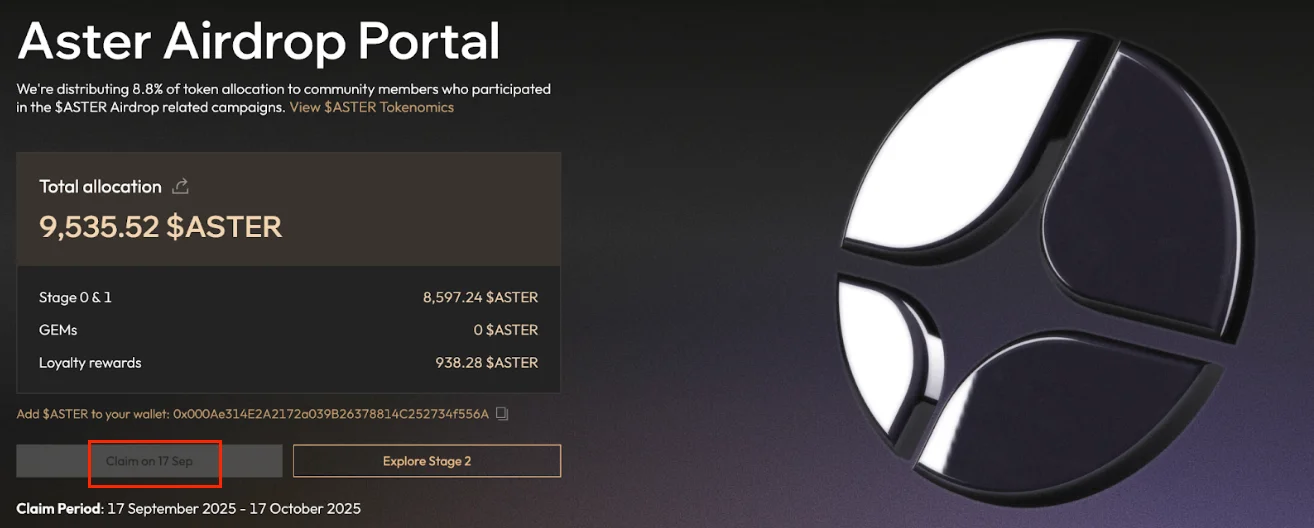The height and width of the screenshot is (528, 1314).
Task: Click the Claim Period date range text
Action: coord(233,509)
